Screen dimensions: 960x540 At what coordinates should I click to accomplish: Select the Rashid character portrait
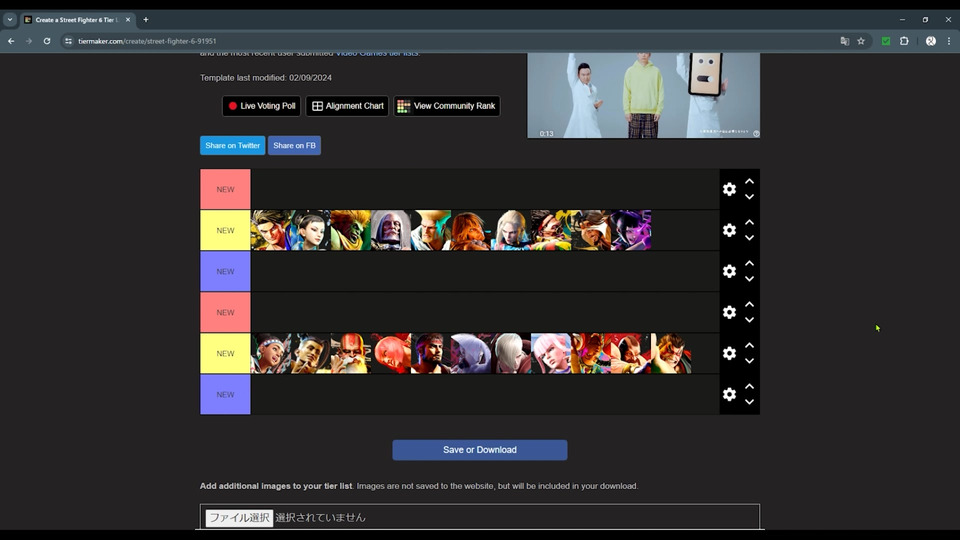coord(591,230)
